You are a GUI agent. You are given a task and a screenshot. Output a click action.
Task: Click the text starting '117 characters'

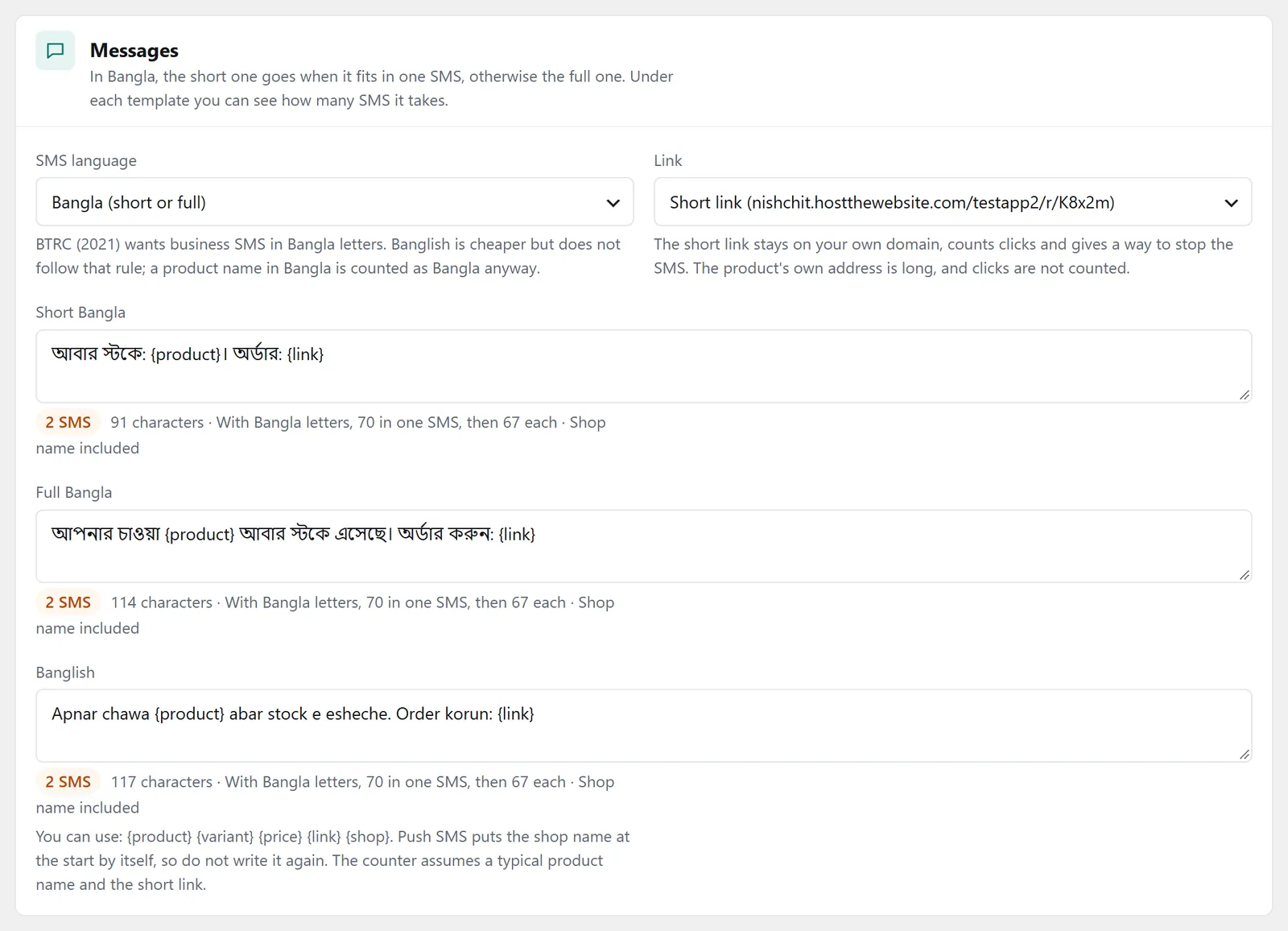point(325,795)
